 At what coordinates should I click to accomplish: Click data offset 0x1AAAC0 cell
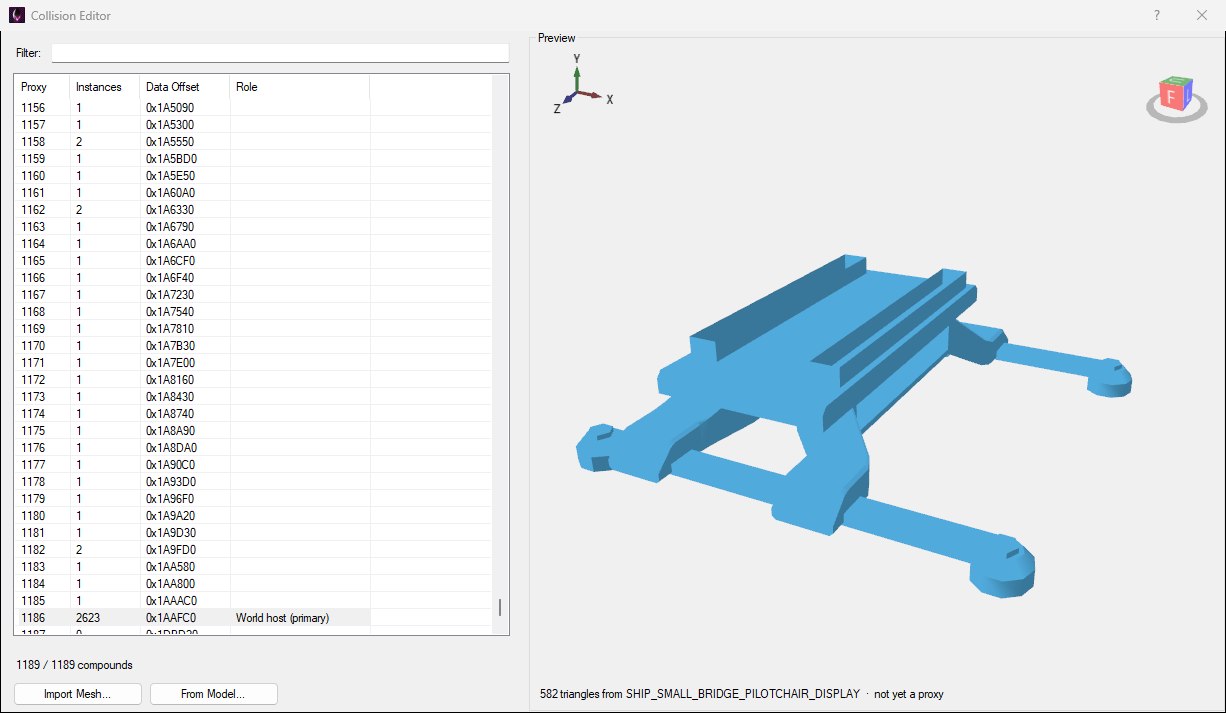[185, 601]
